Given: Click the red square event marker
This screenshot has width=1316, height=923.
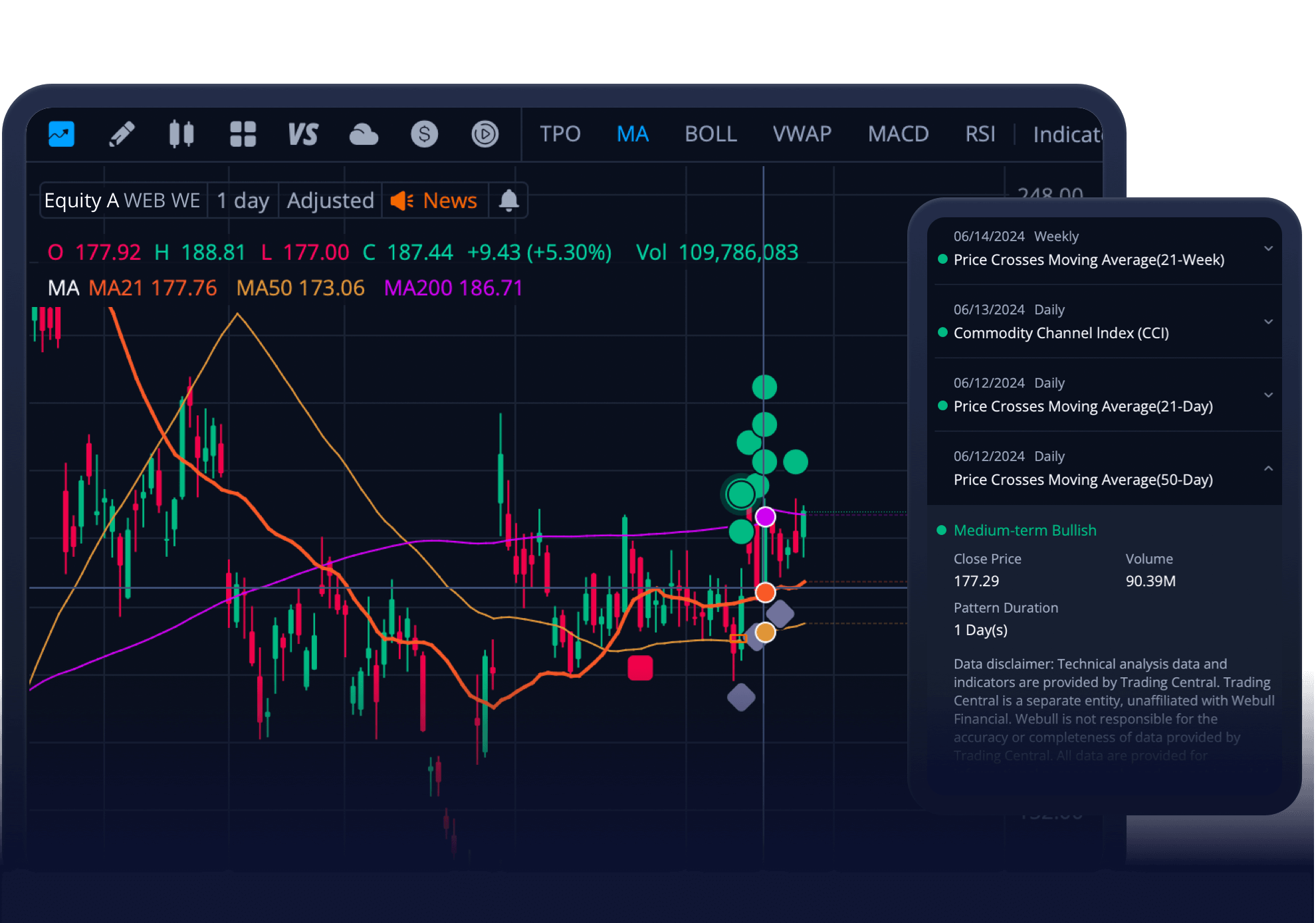Looking at the screenshot, I should point(640,668).
